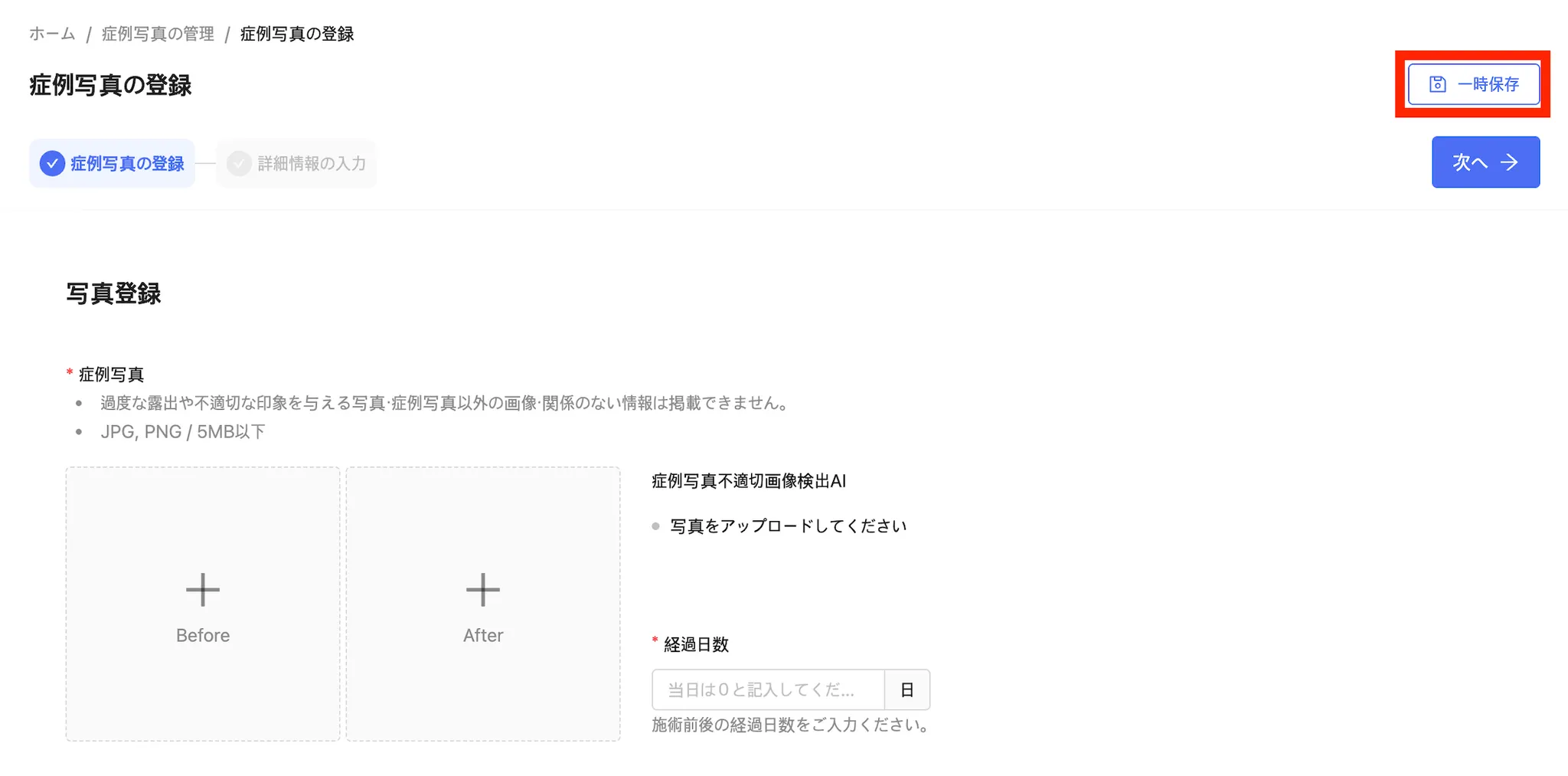Click the checkmark icon of 詳細情報の入力 step
This screenshot has height=776, width=1568.
tap(240, 163)
